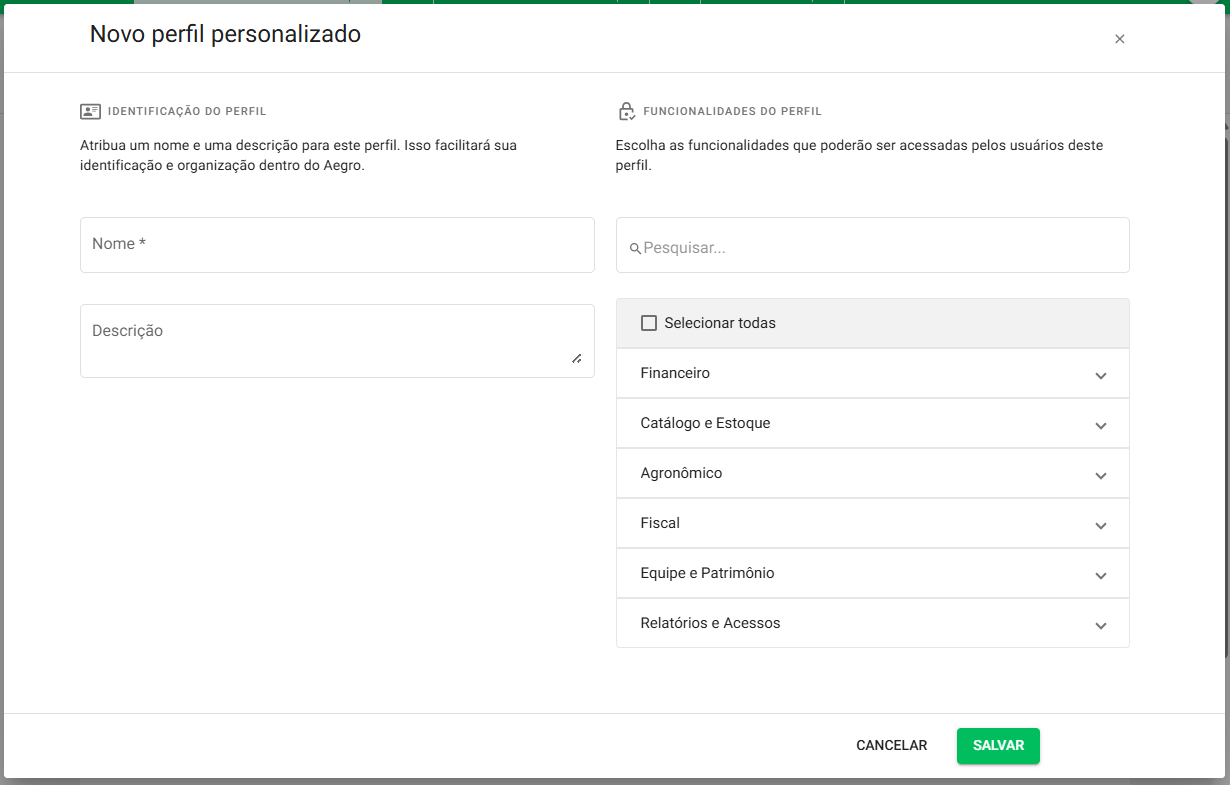The height and width of the screenshot is (785, 1230).
Task: Check the Selecionar todas checkbox
Action: point(649,323)
